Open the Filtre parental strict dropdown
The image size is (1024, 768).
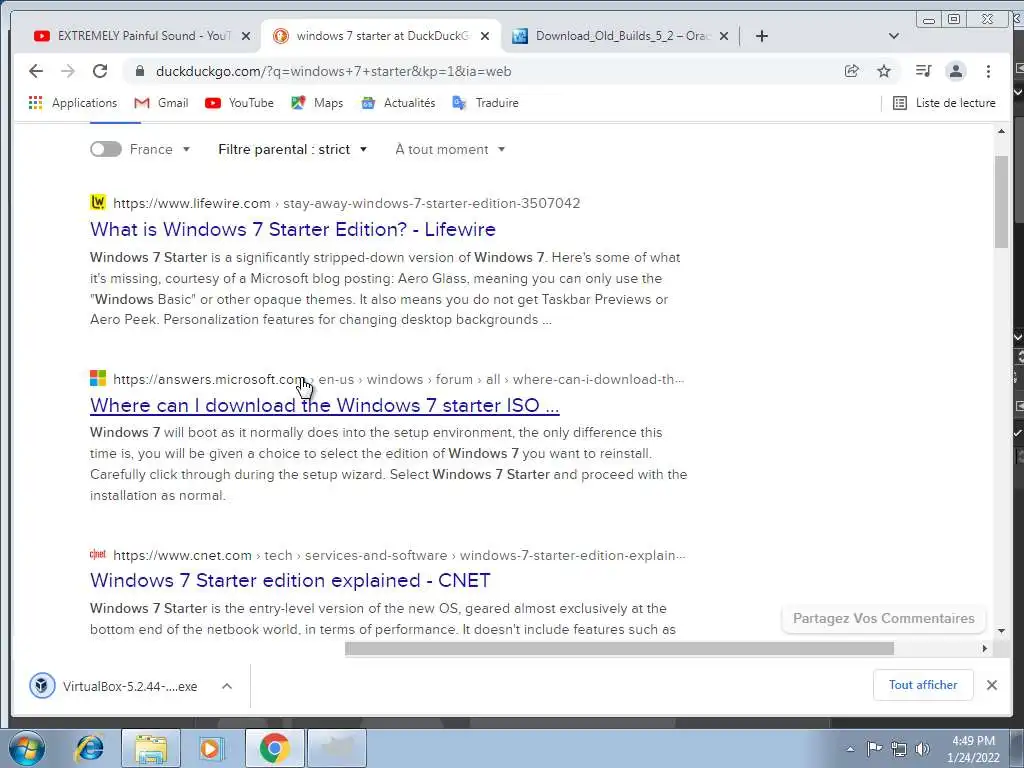tap(293, 149)
